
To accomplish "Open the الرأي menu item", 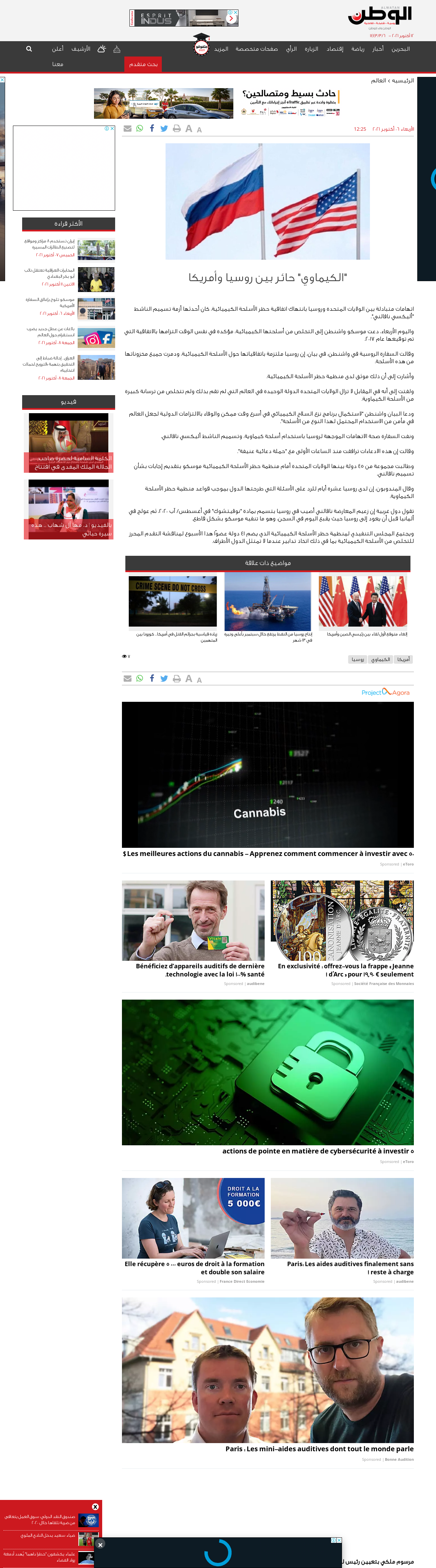I will click(292, 49).
